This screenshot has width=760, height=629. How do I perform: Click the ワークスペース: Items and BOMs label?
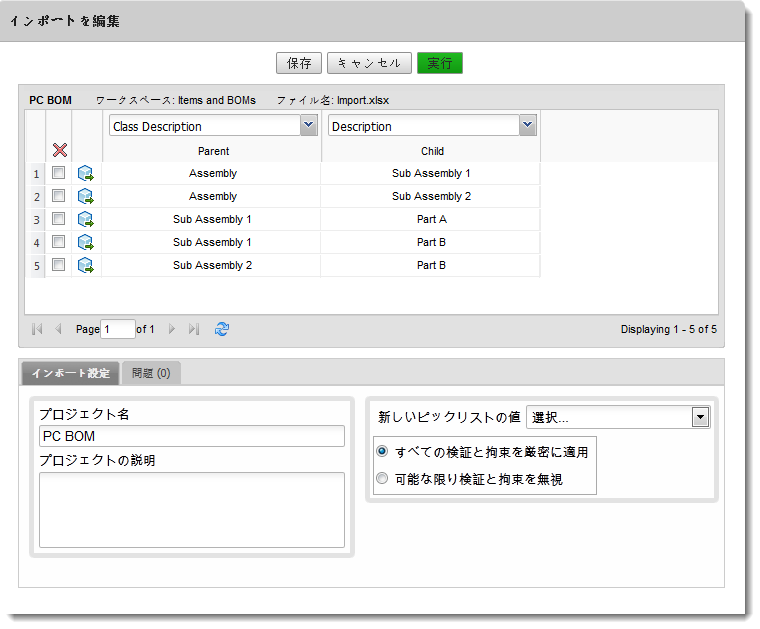175,100
